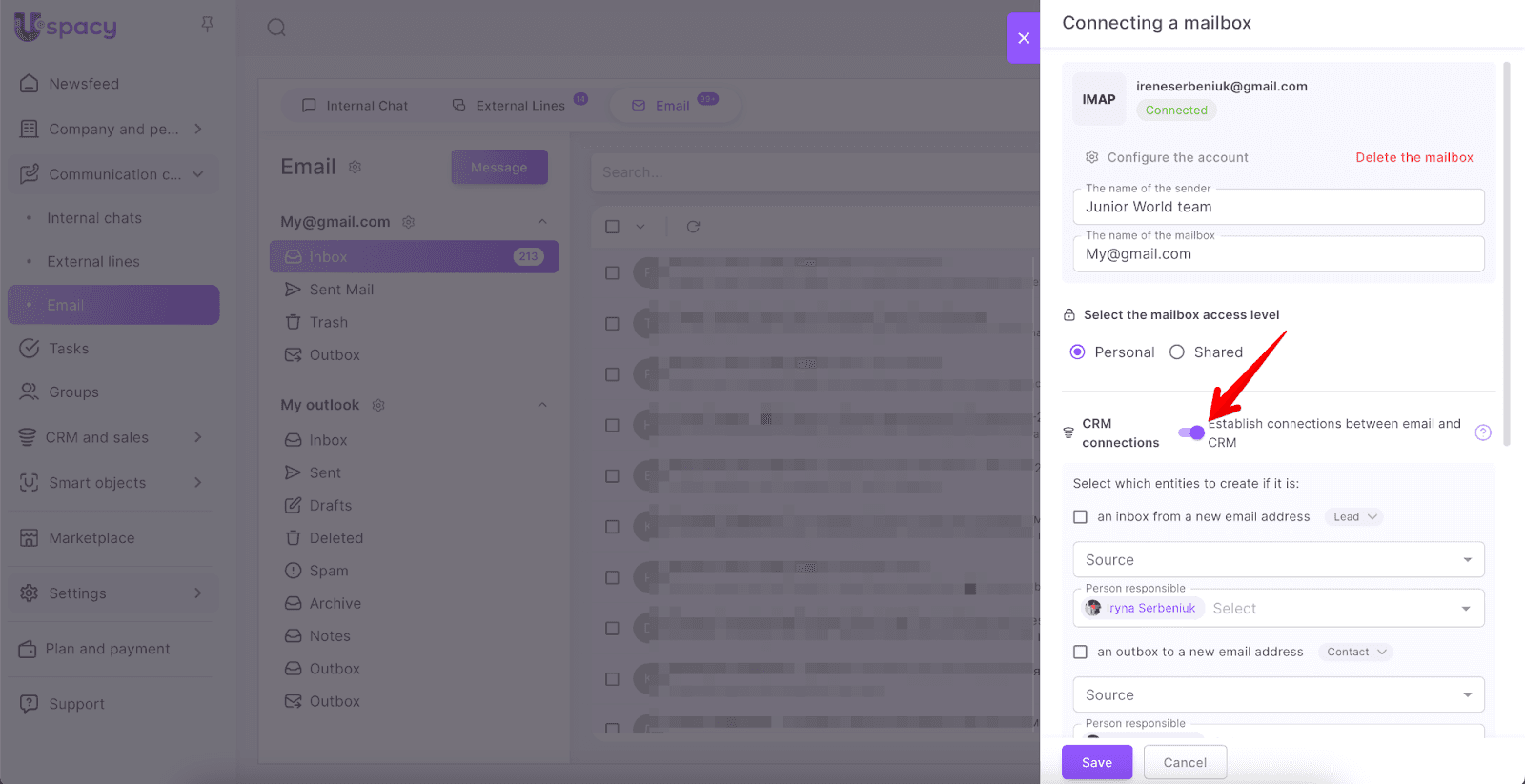Switch to the External Lines tab
The image size is (1525, 784).
tap(519, 106)
